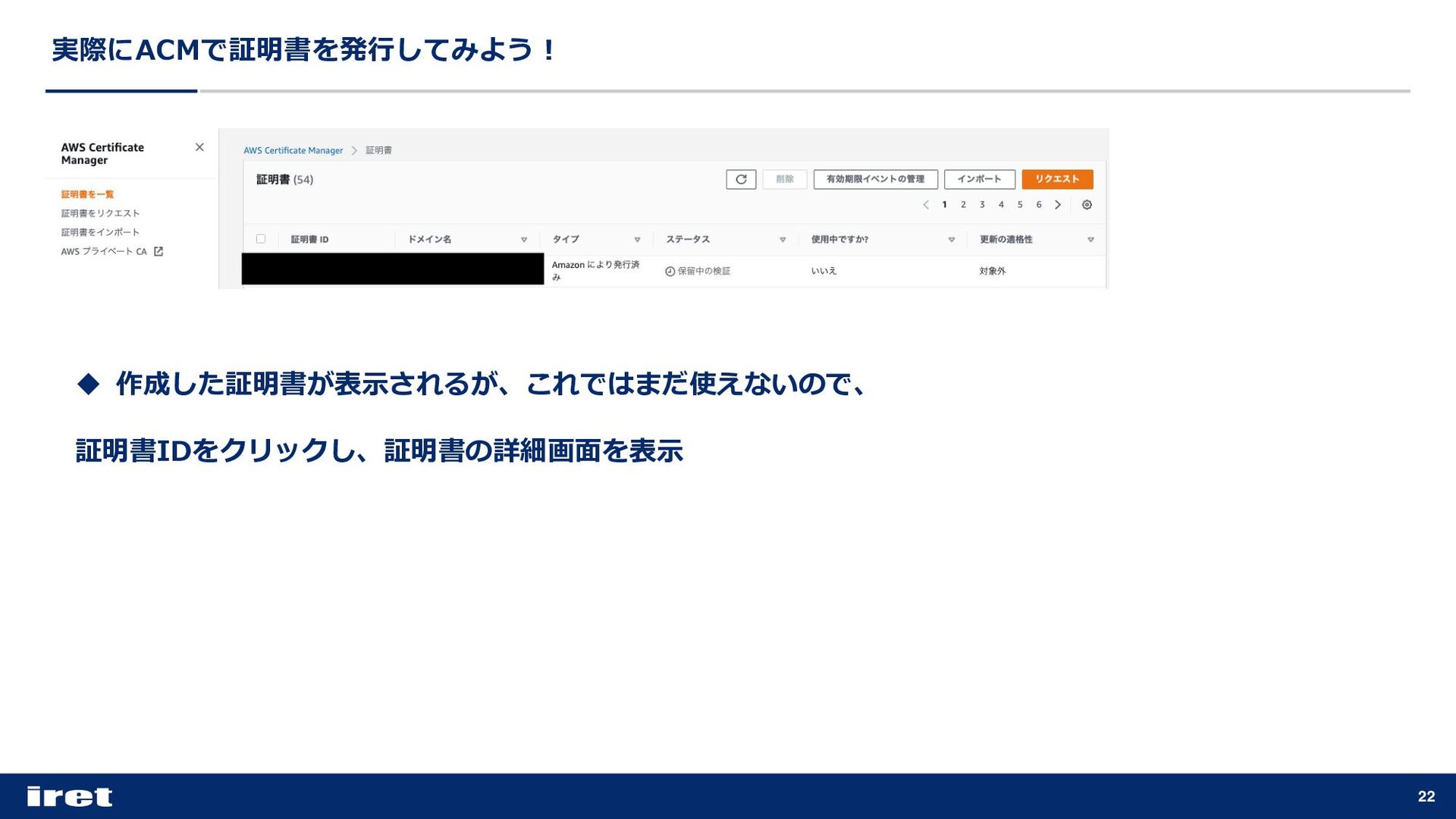This screenshot has height=819, width=1456.
Task: Click the 保留中の検証 status cell
Action: tap(698, 271)
